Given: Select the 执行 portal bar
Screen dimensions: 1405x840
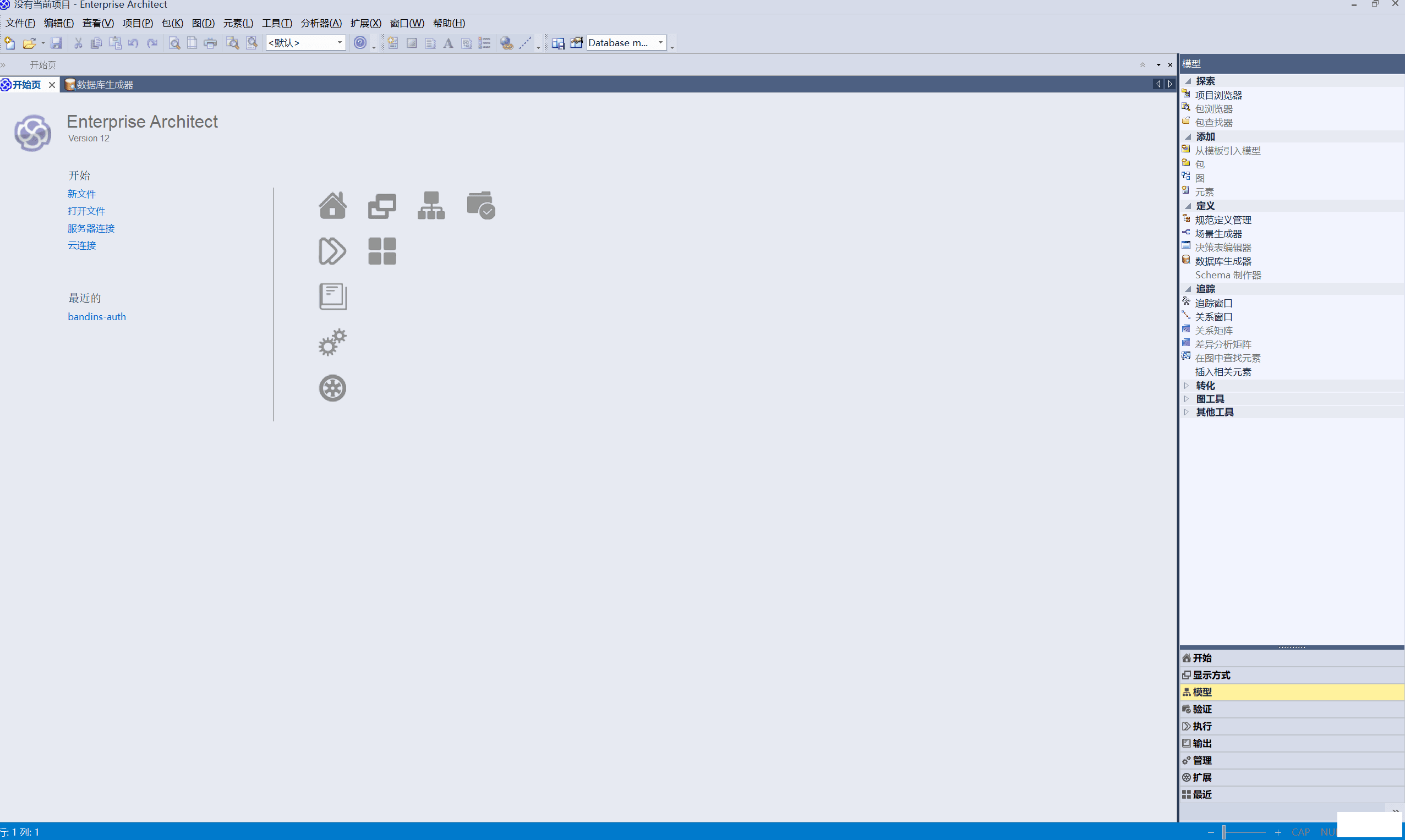Looking at the screenshot, I should click(x=1292, y=726).
